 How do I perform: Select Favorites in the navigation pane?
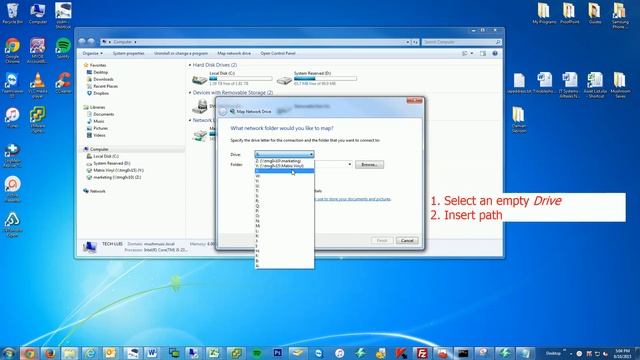98,65
